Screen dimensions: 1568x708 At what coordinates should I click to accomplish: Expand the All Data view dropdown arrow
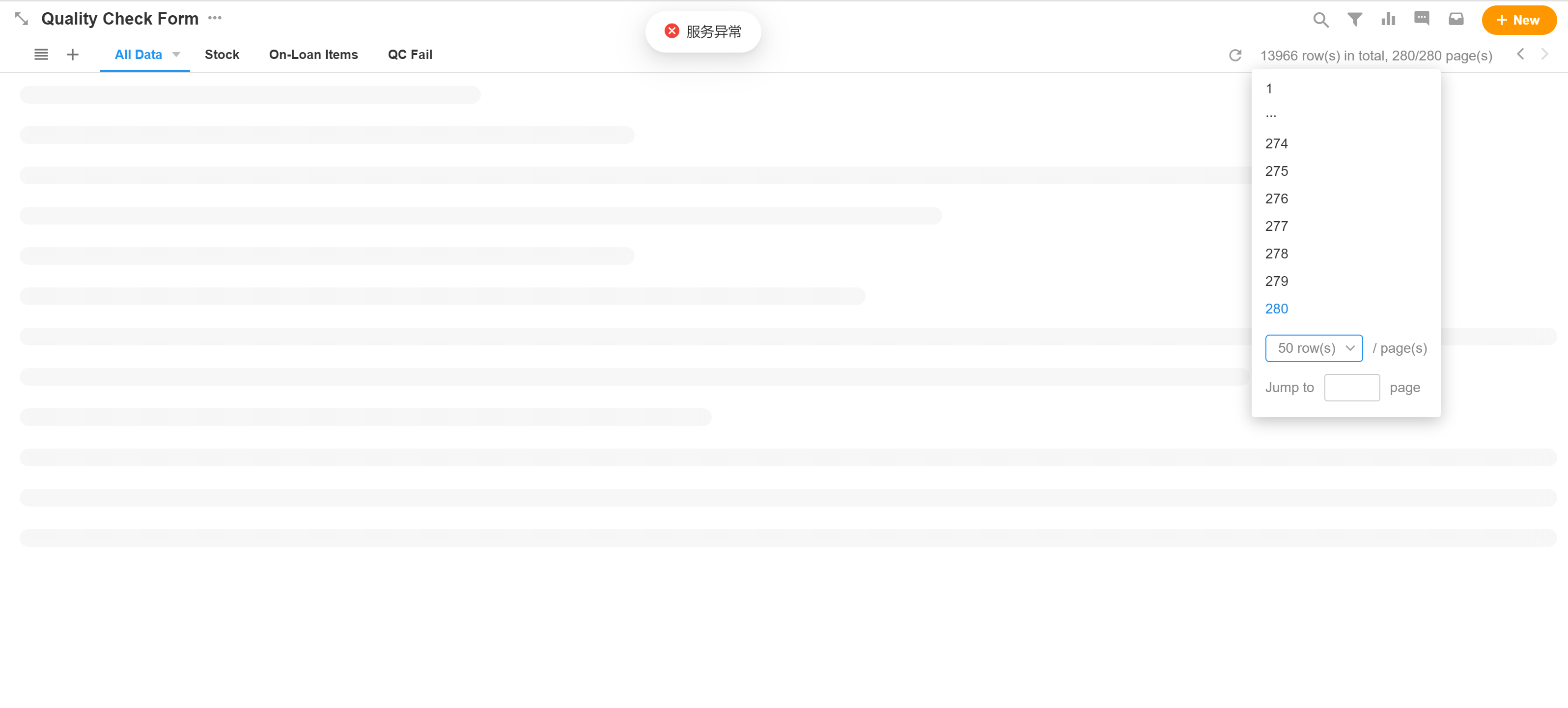pos(176,55)
